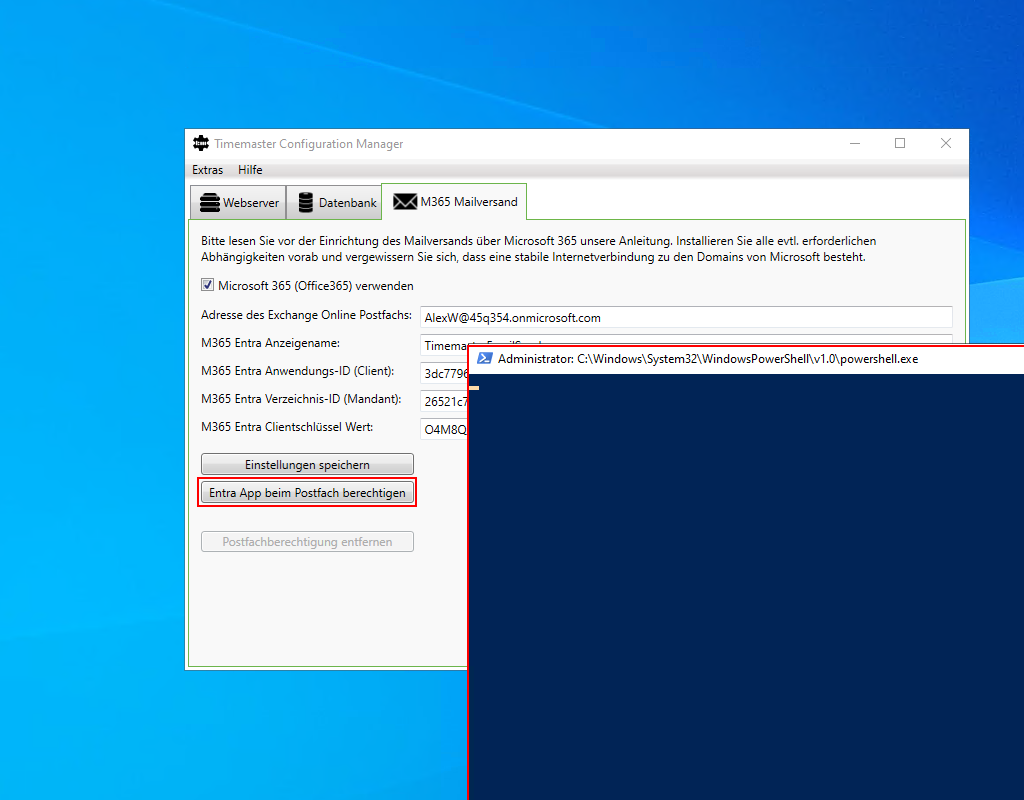This screenshot has width=1024, height=800.
Task: Click the envelope icon on M365 Mailversand tab
Action: pyautogui.click(x=404, y=202)
